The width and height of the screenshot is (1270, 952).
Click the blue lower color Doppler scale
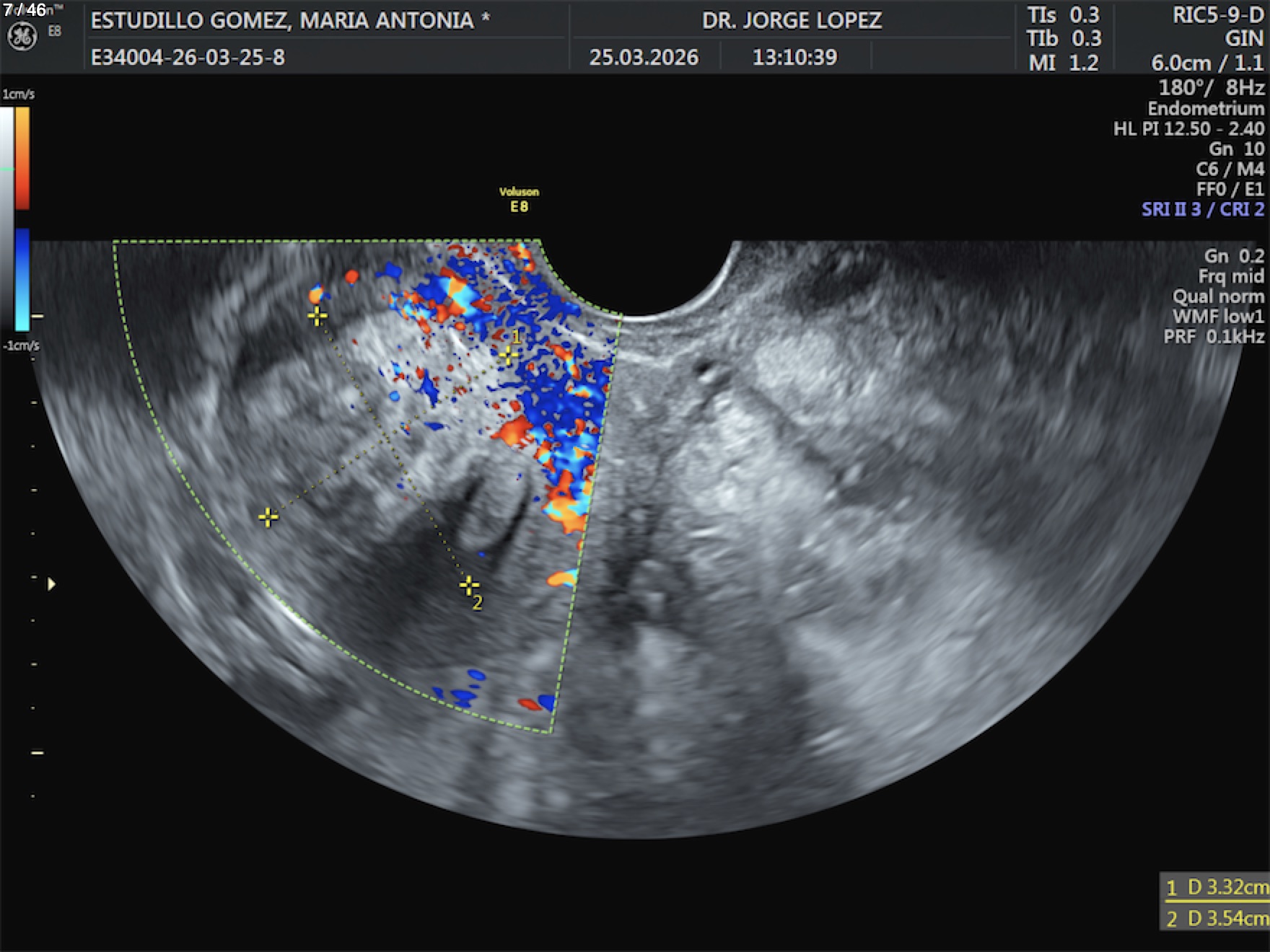[22, 279]
